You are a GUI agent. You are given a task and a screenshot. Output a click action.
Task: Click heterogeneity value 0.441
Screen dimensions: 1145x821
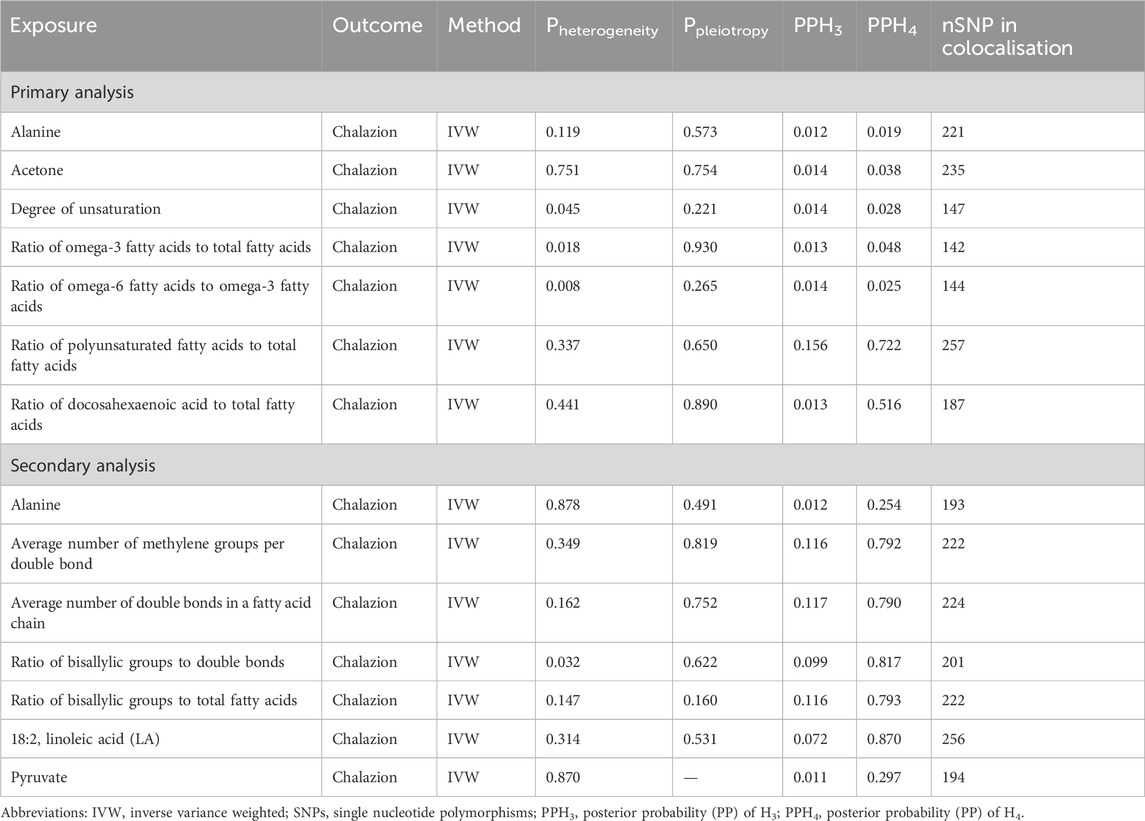[563, 405]
